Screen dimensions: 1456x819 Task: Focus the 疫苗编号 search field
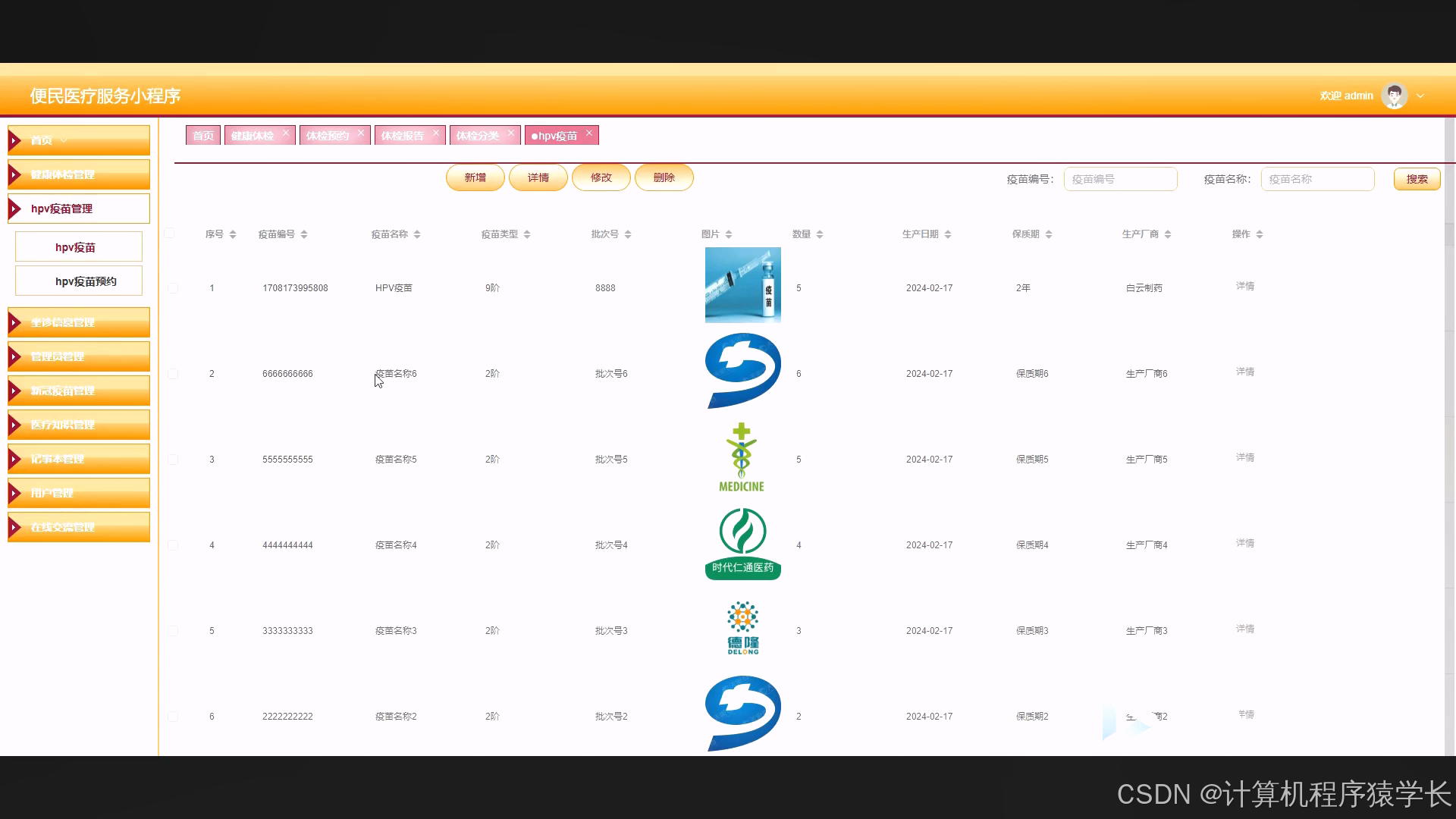pos(1121,179)
